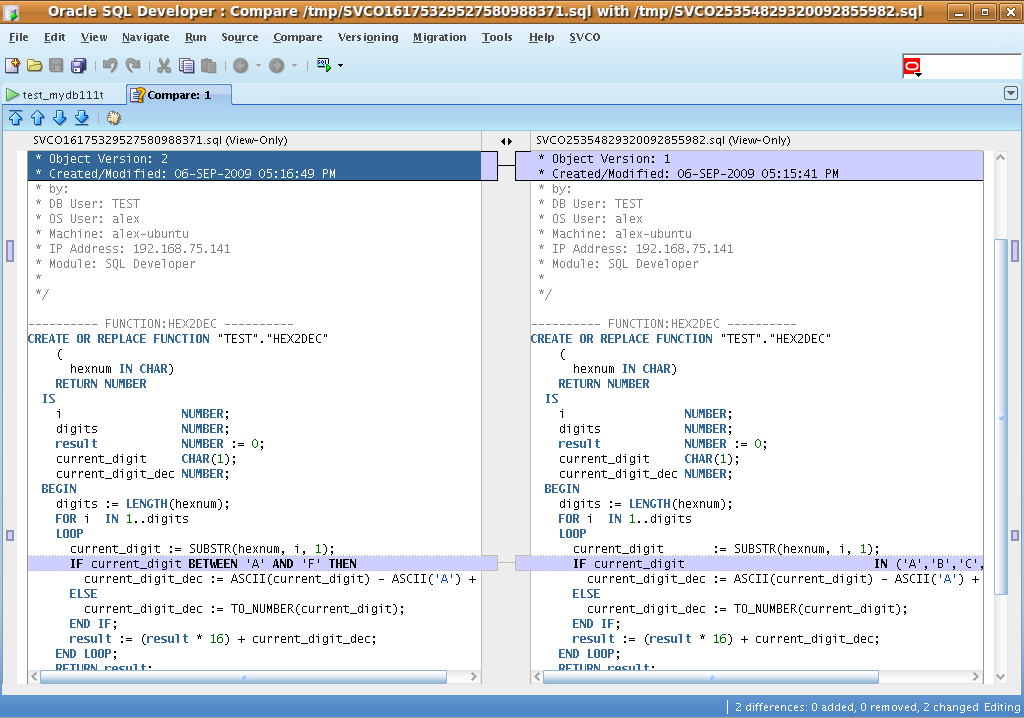
Task: Switch to the test_mydb111t tab
Action: [x=55, y=95]
